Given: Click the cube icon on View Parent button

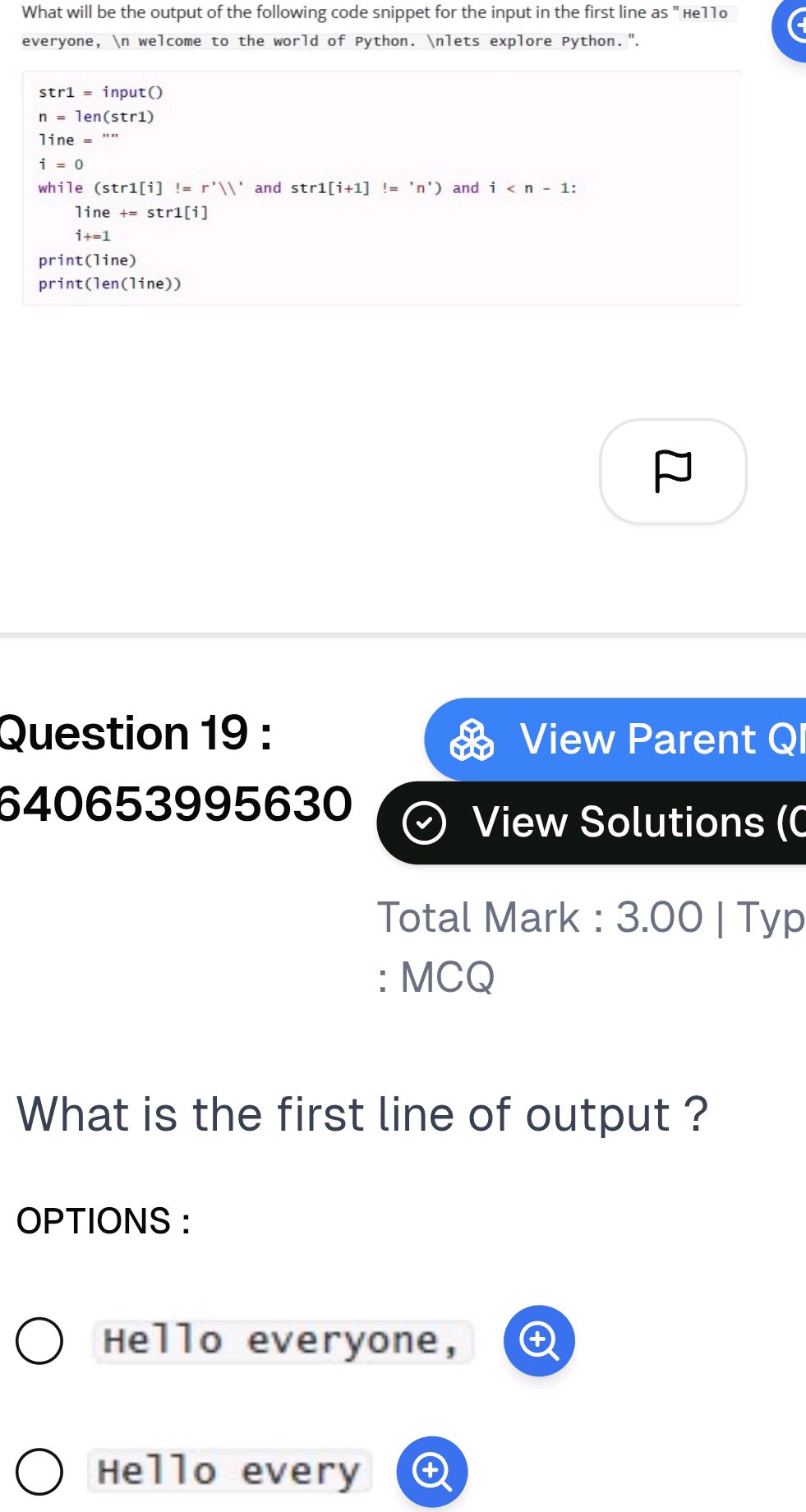Looking at the screenshot, I should 476,739.
